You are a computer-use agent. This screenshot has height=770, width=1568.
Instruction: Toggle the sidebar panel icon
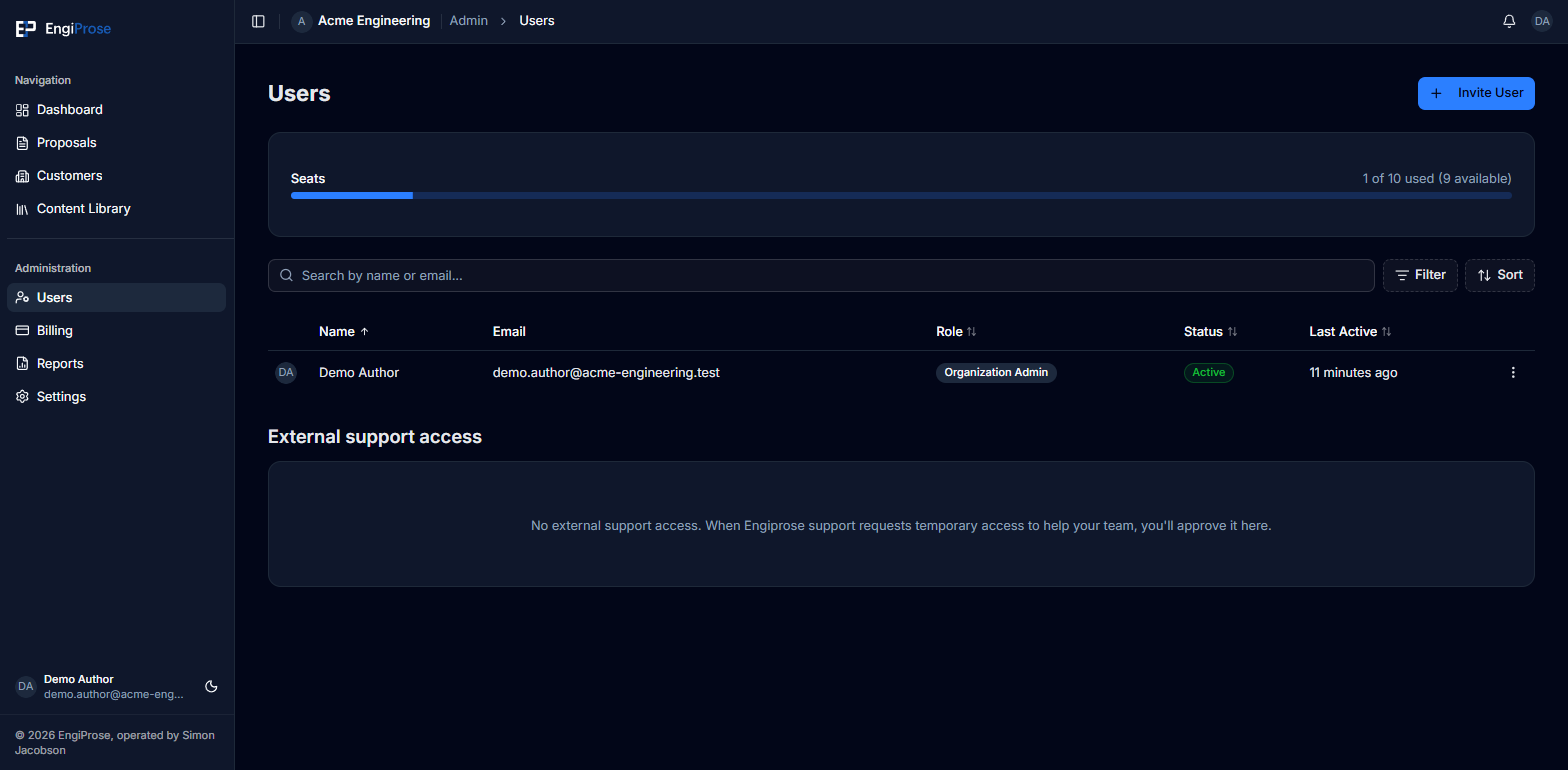(258, 21)
